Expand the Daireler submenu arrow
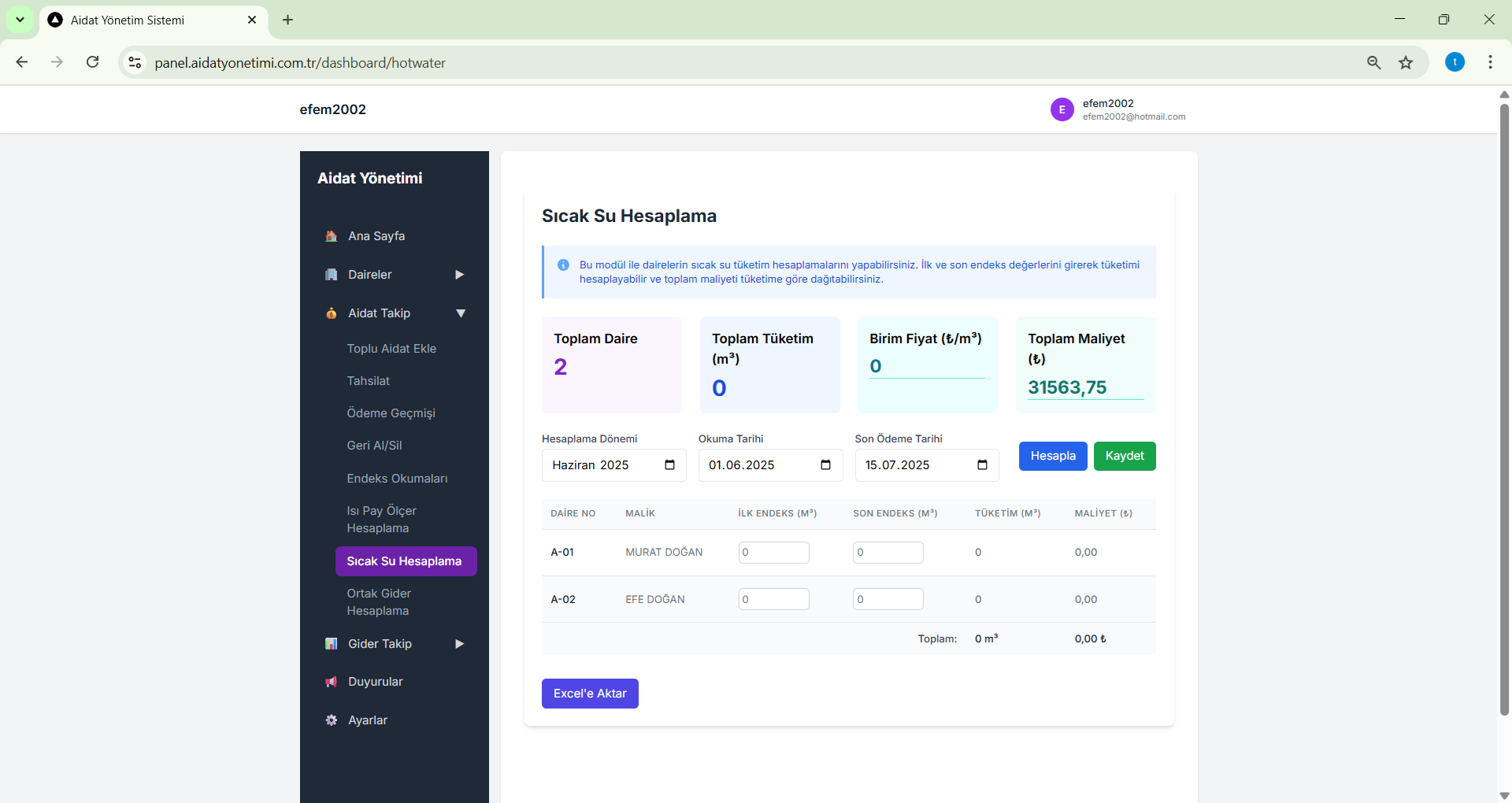The height and width of the screenshot is (803, 1512). [460, 275]
